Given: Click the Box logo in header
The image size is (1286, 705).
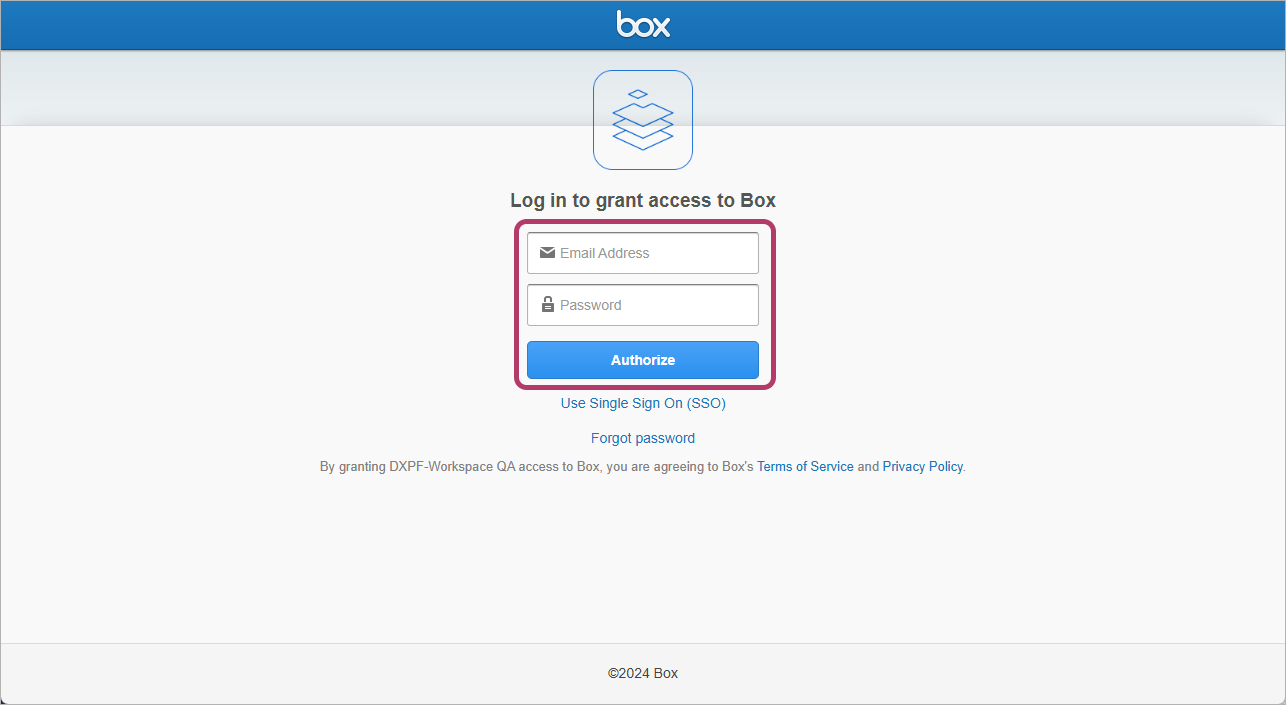Looking at the screenshot, I should 643,24.
